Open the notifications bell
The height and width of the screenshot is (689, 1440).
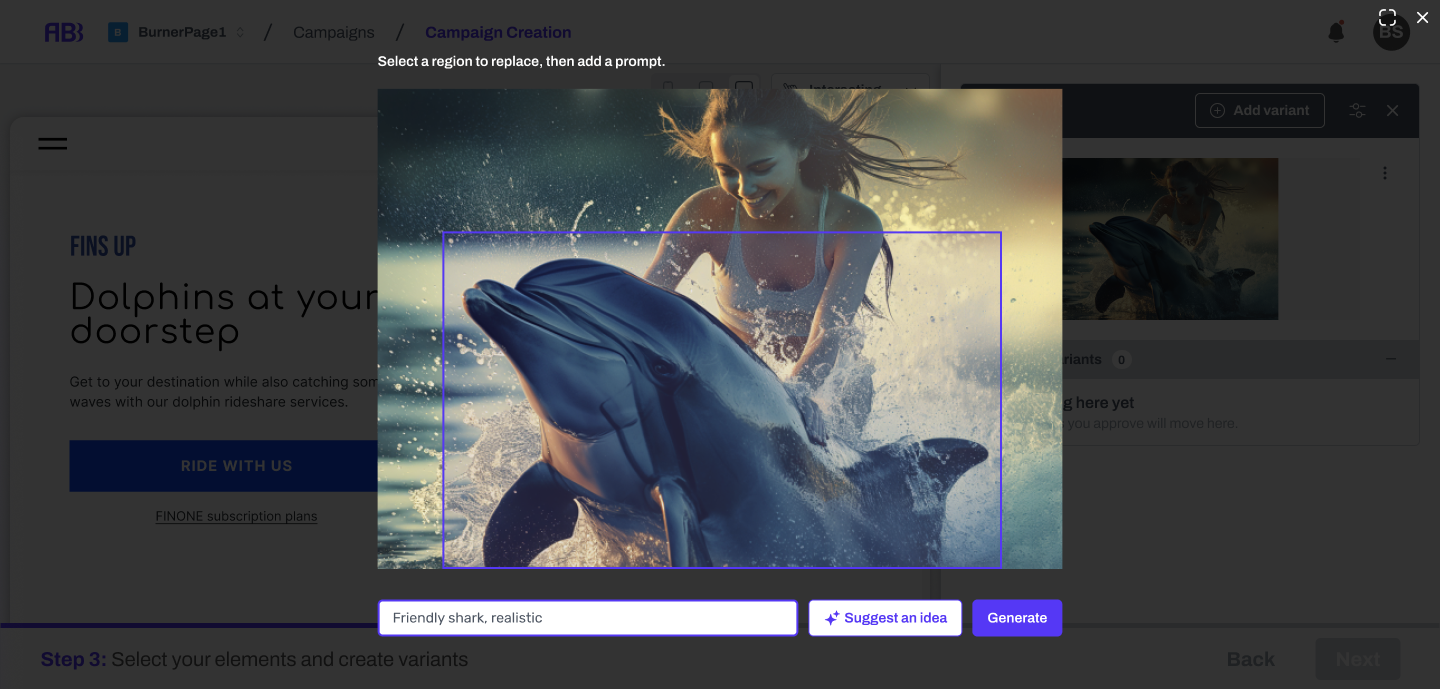(1336, 32)
